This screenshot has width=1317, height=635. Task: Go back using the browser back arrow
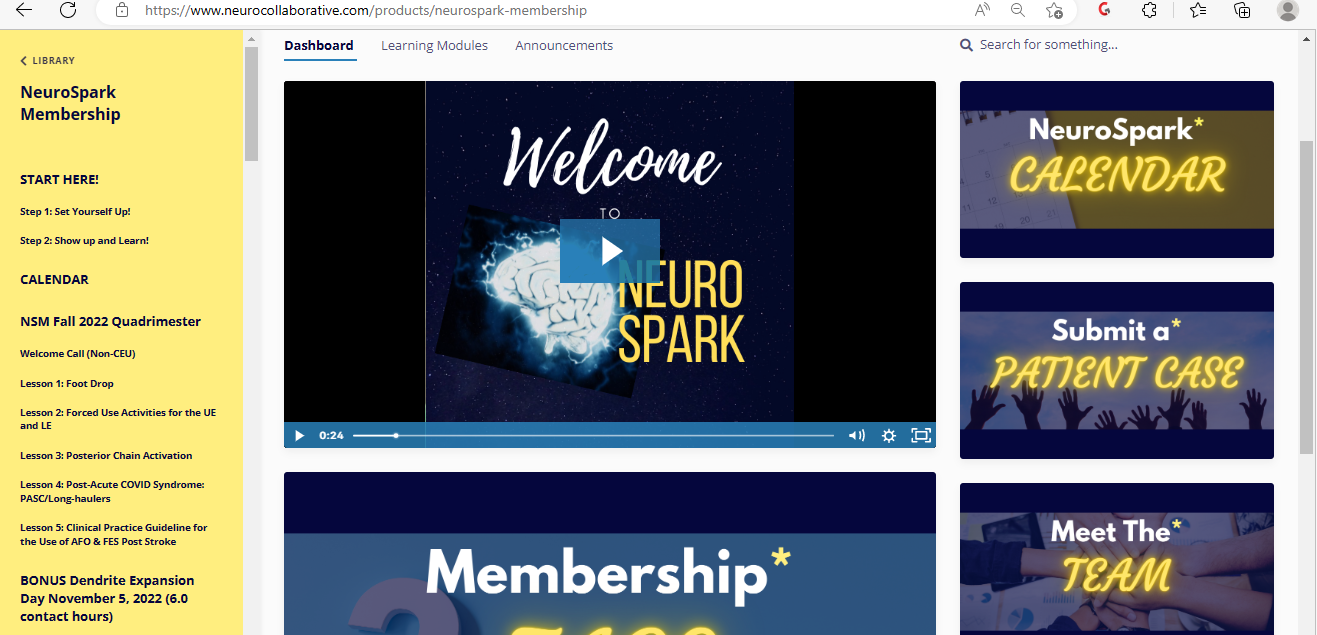click(x=23, y=10)
